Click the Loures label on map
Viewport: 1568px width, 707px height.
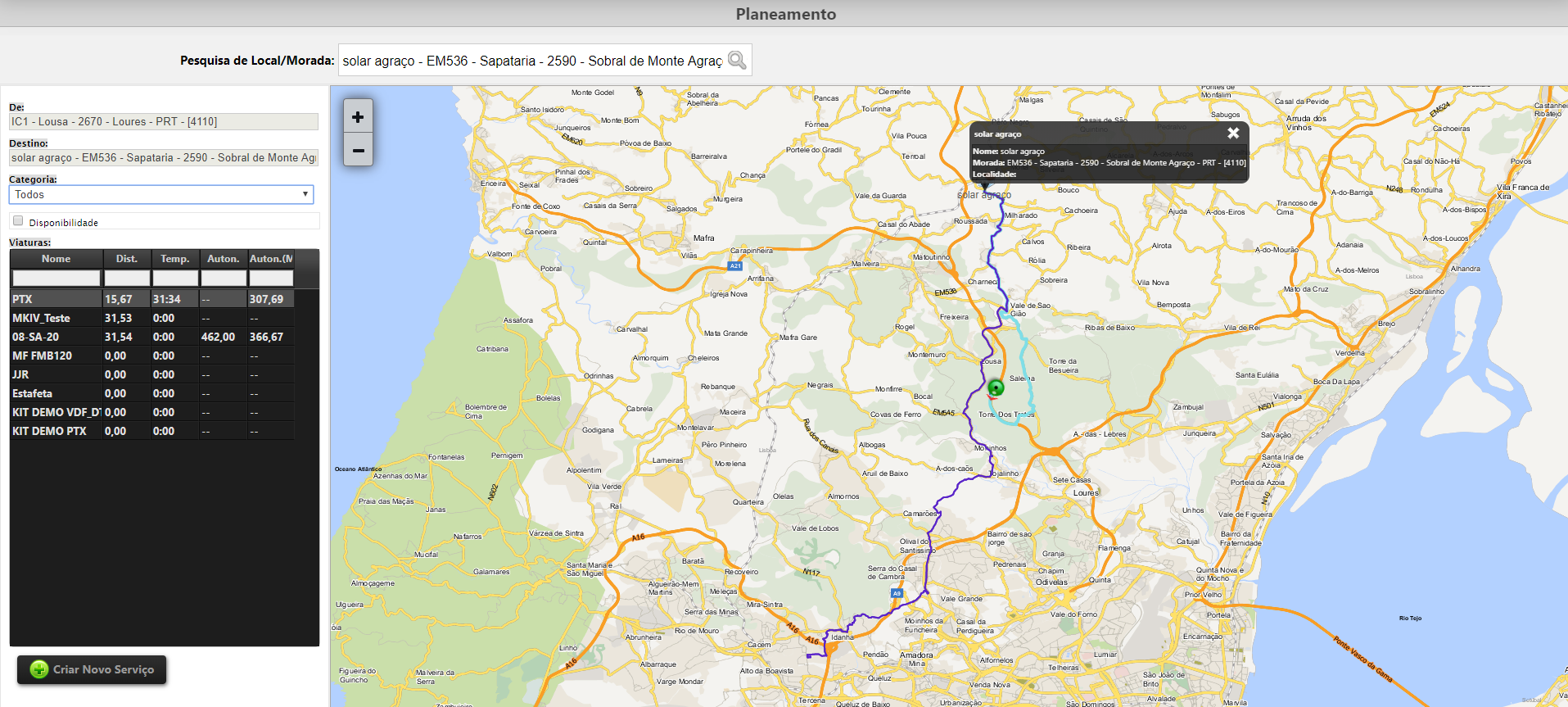click(x=1086, y=492)
